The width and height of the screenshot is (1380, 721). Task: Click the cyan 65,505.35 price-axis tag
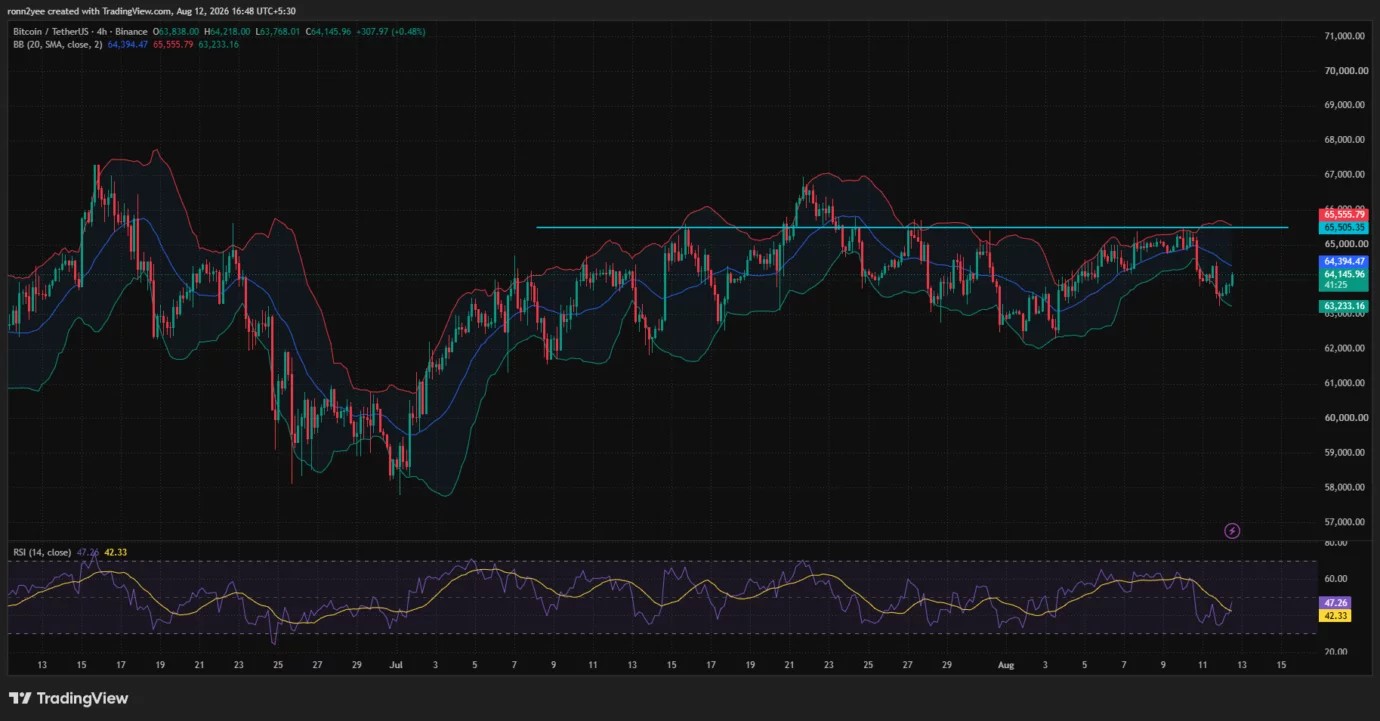(x=1344, y=227)
